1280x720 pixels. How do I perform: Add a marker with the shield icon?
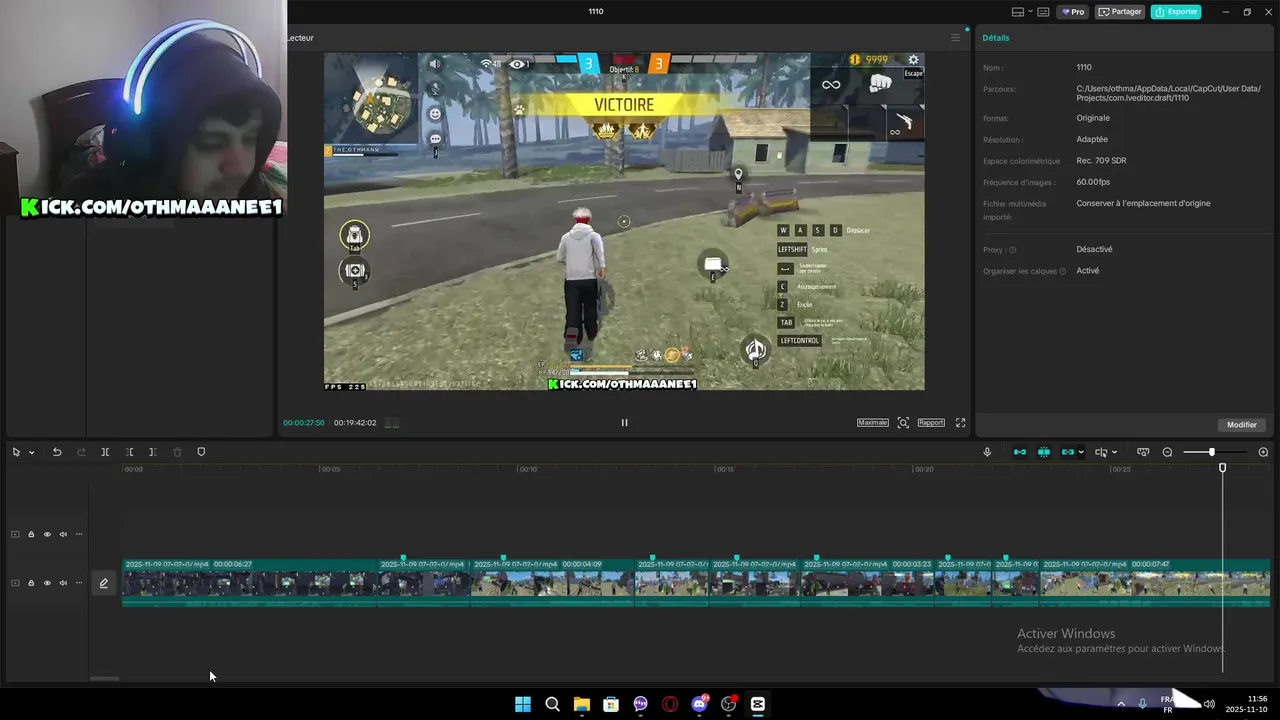(201, 452)
